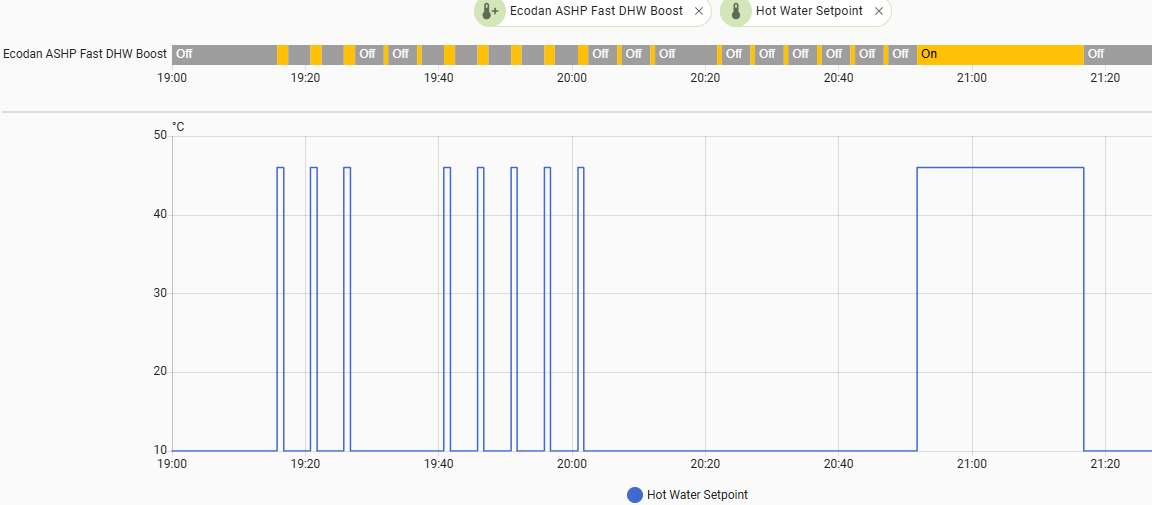Remove the Ecodan ASHP Fast DHW Boost chip

(x=699, y=11)
